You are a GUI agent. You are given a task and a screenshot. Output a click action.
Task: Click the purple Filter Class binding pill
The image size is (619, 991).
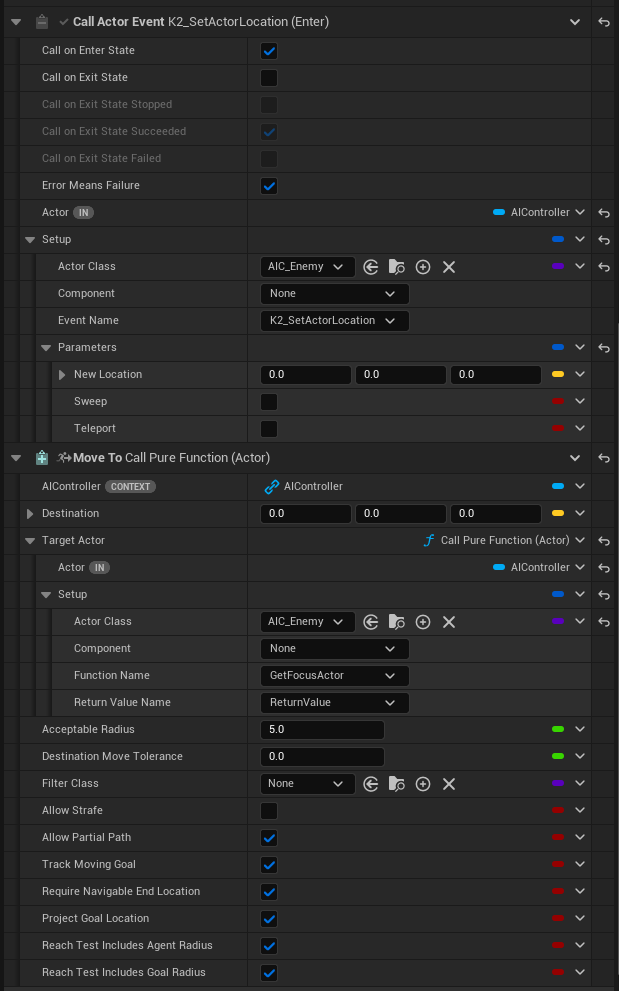(558, 784)
